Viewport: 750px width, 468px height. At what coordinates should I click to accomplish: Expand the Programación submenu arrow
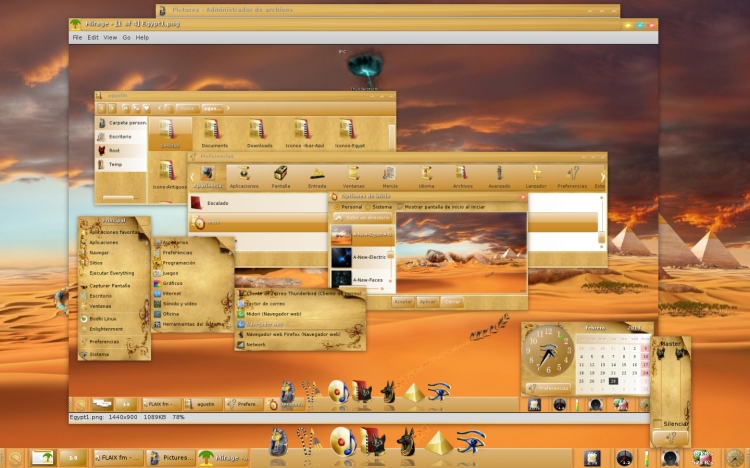coord(230,263)
